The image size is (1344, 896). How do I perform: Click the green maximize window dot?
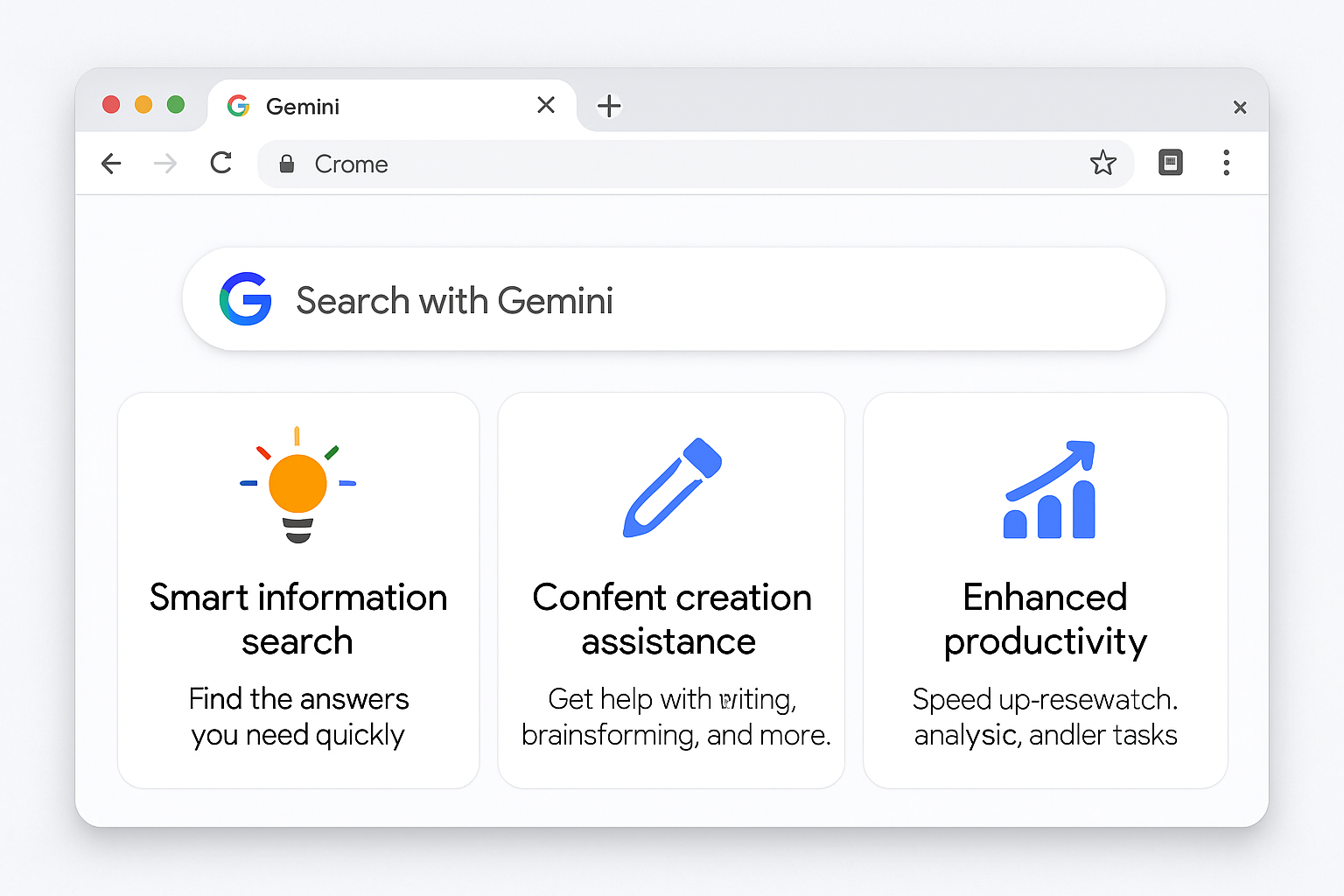pyautogui.click(x=176, y=105)
